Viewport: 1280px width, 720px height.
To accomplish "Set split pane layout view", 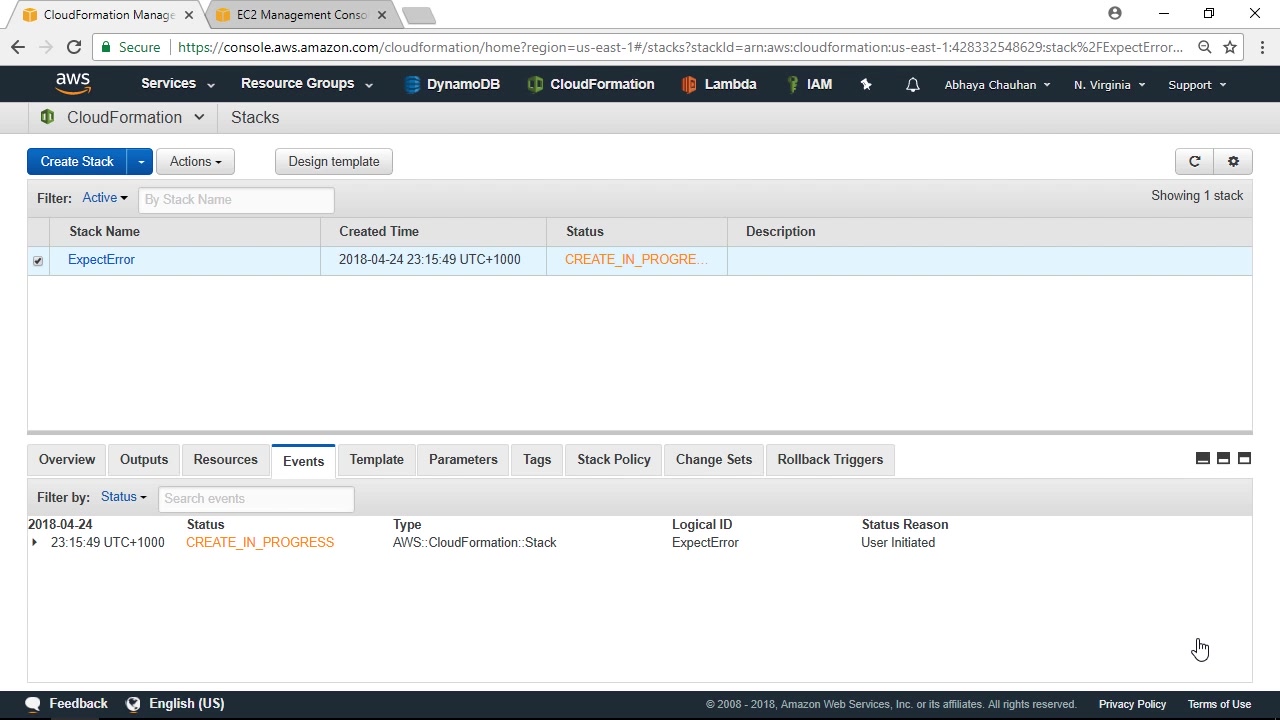I will pos(1223,458).
